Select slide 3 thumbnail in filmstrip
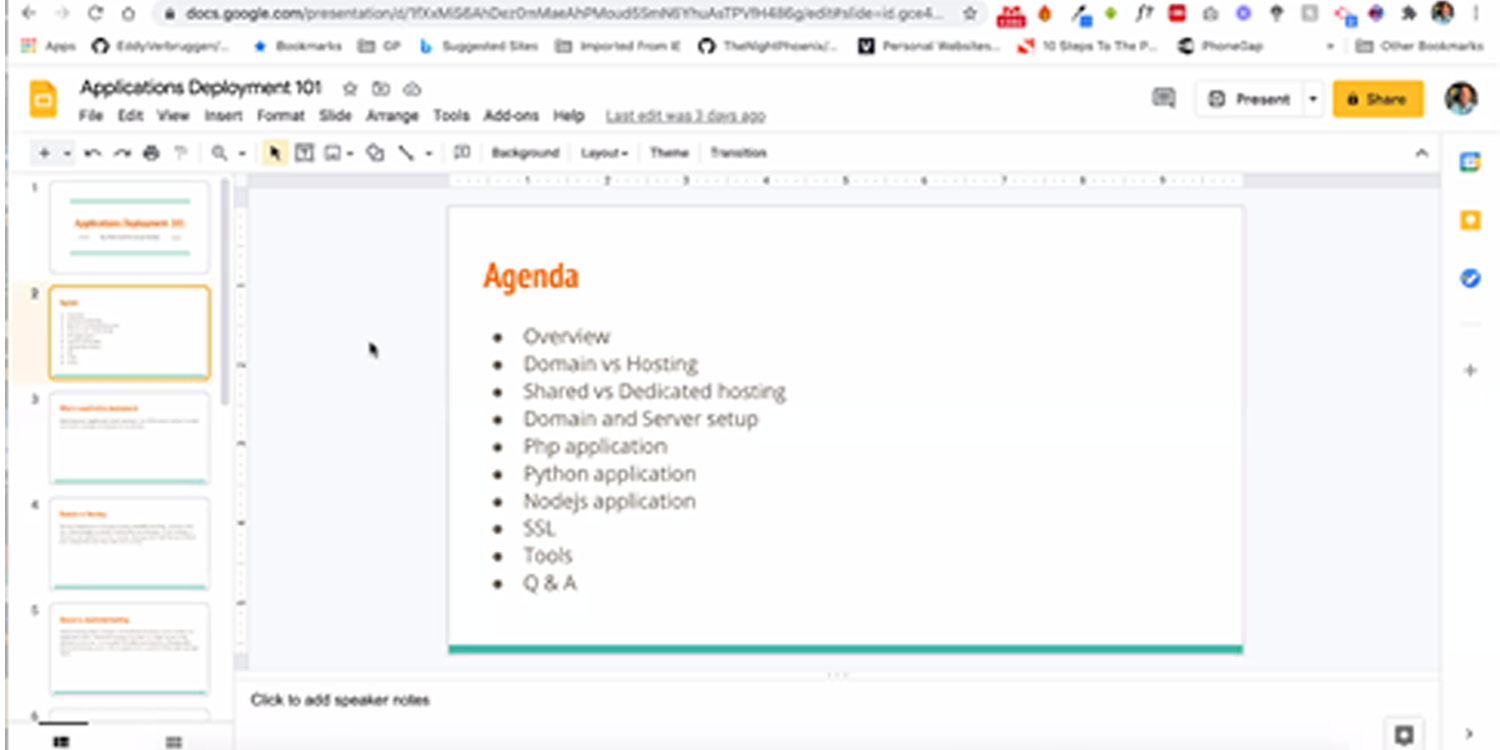 point(129,437)
